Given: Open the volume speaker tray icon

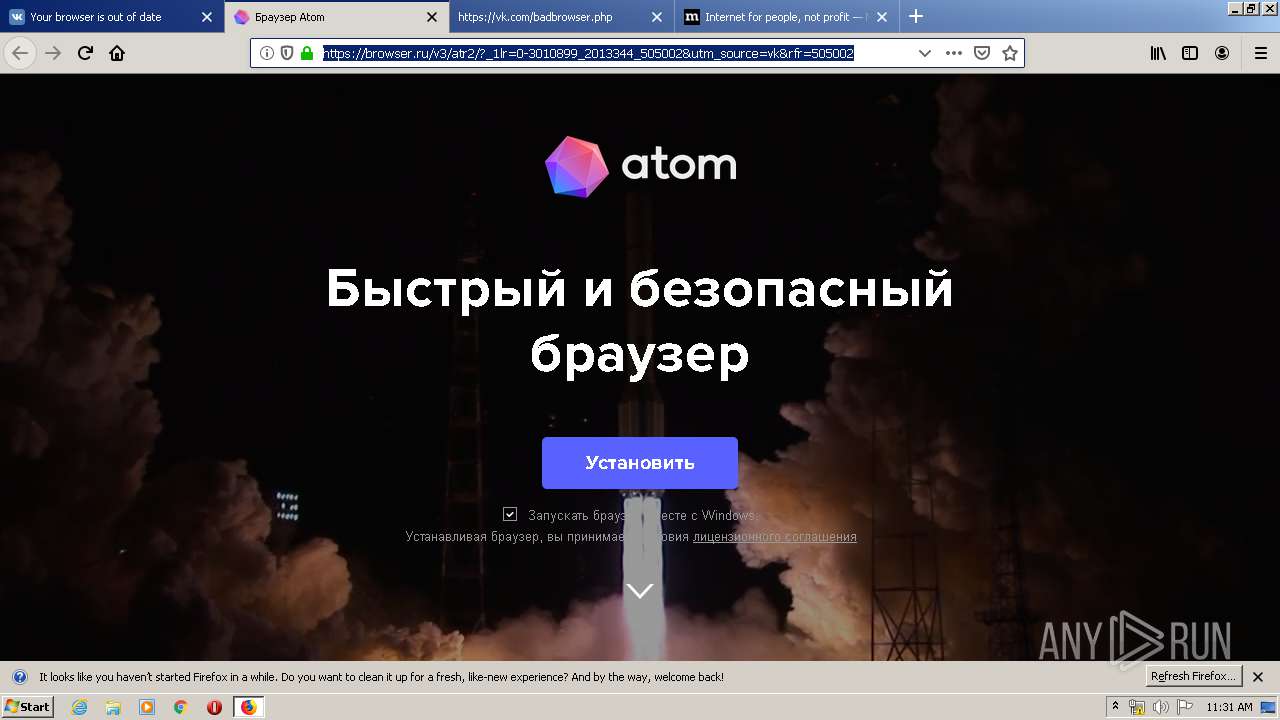Looking at the screenshot, I should [1161, 707].
